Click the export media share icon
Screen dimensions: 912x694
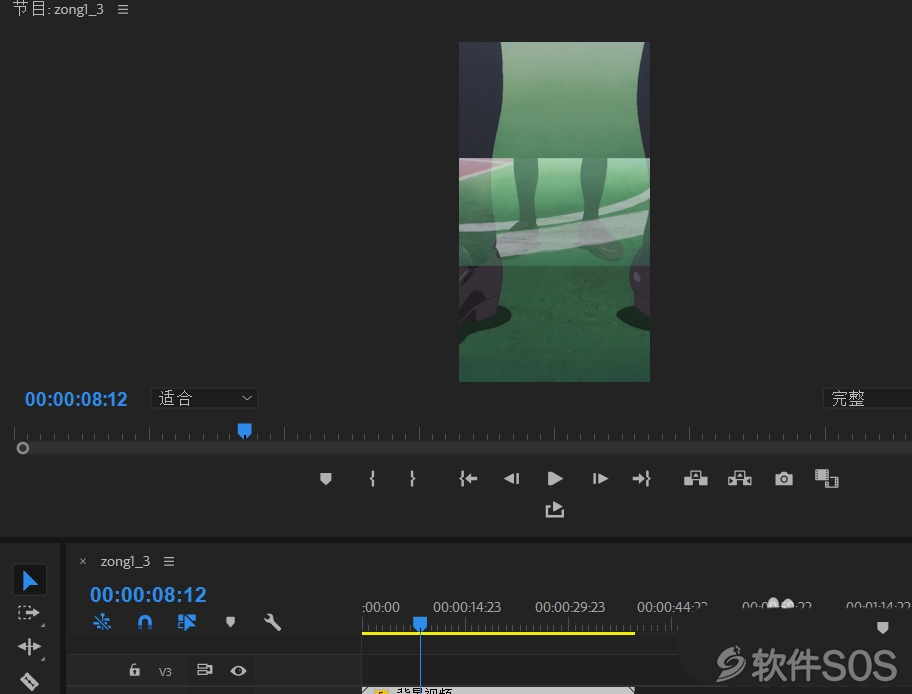click(554, 510)
